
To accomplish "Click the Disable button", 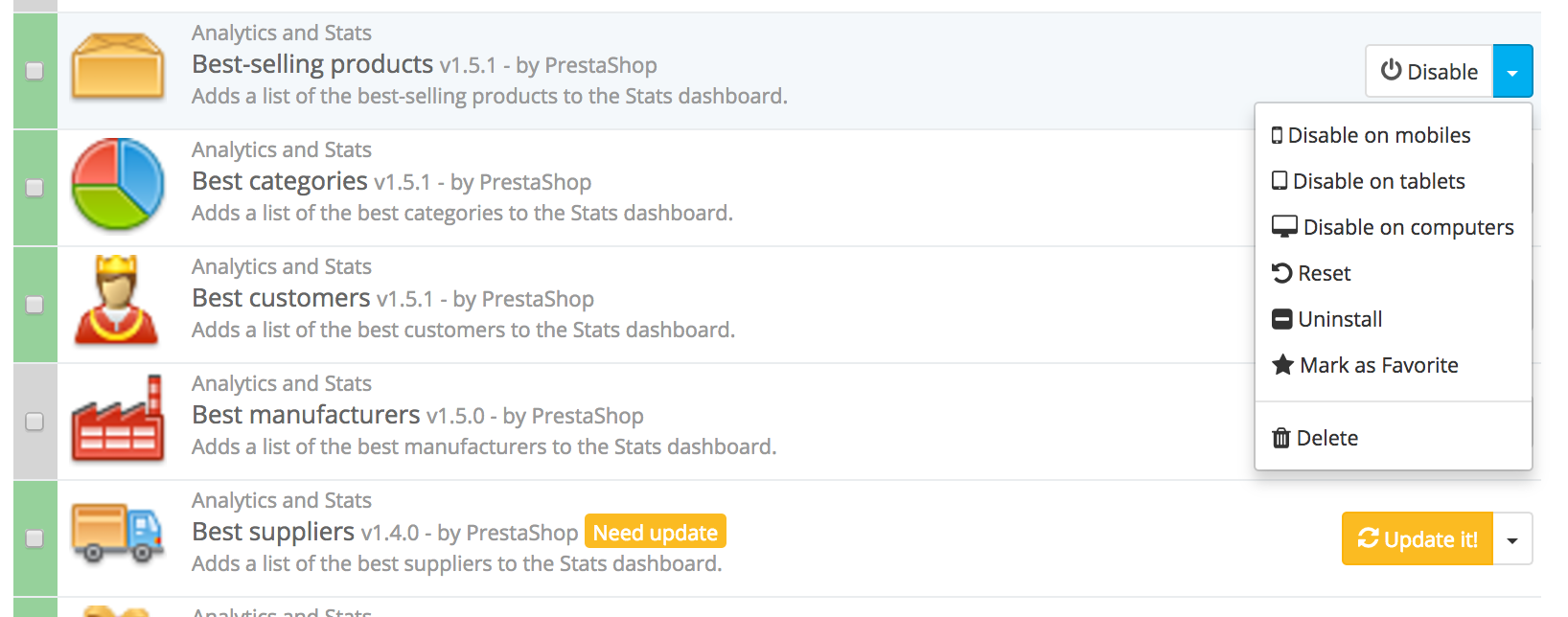I will point(1429,71).
